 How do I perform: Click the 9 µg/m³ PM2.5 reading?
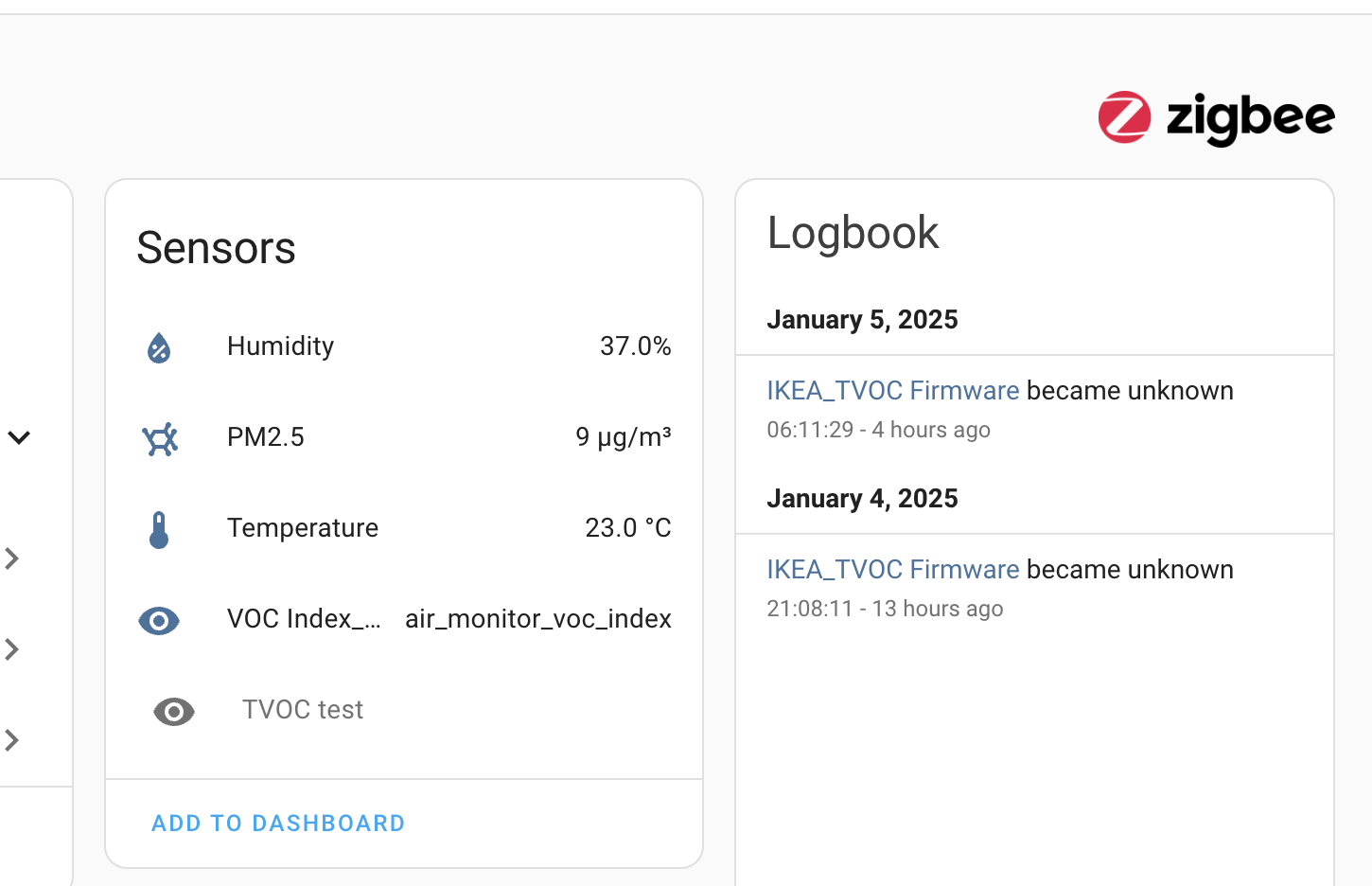[x=624, y=437]
